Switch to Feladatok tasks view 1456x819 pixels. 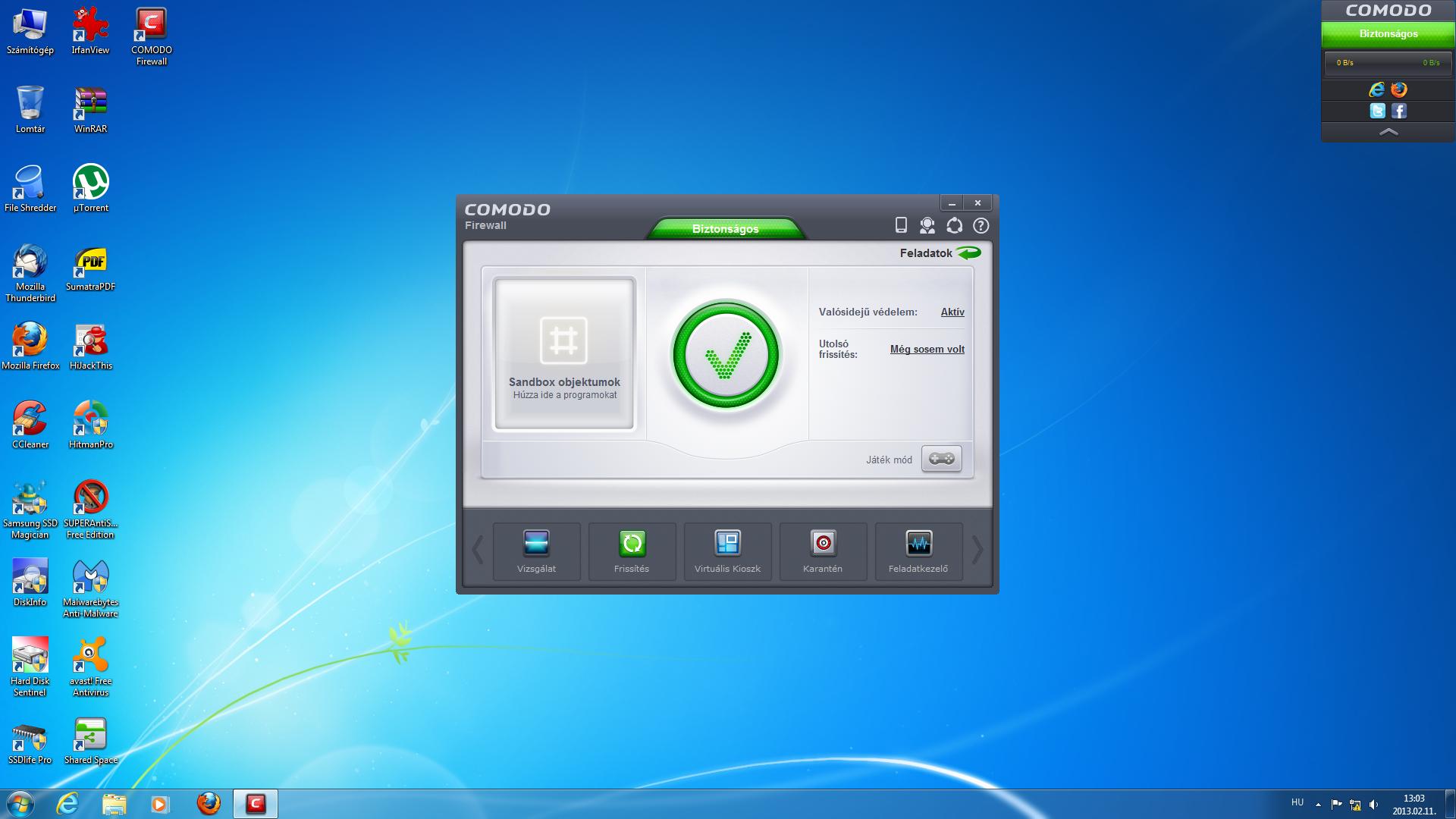940,253
